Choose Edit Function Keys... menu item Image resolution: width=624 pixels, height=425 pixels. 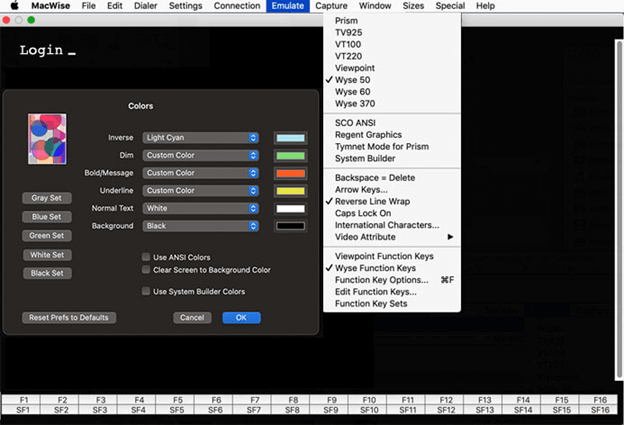[376, 292]
